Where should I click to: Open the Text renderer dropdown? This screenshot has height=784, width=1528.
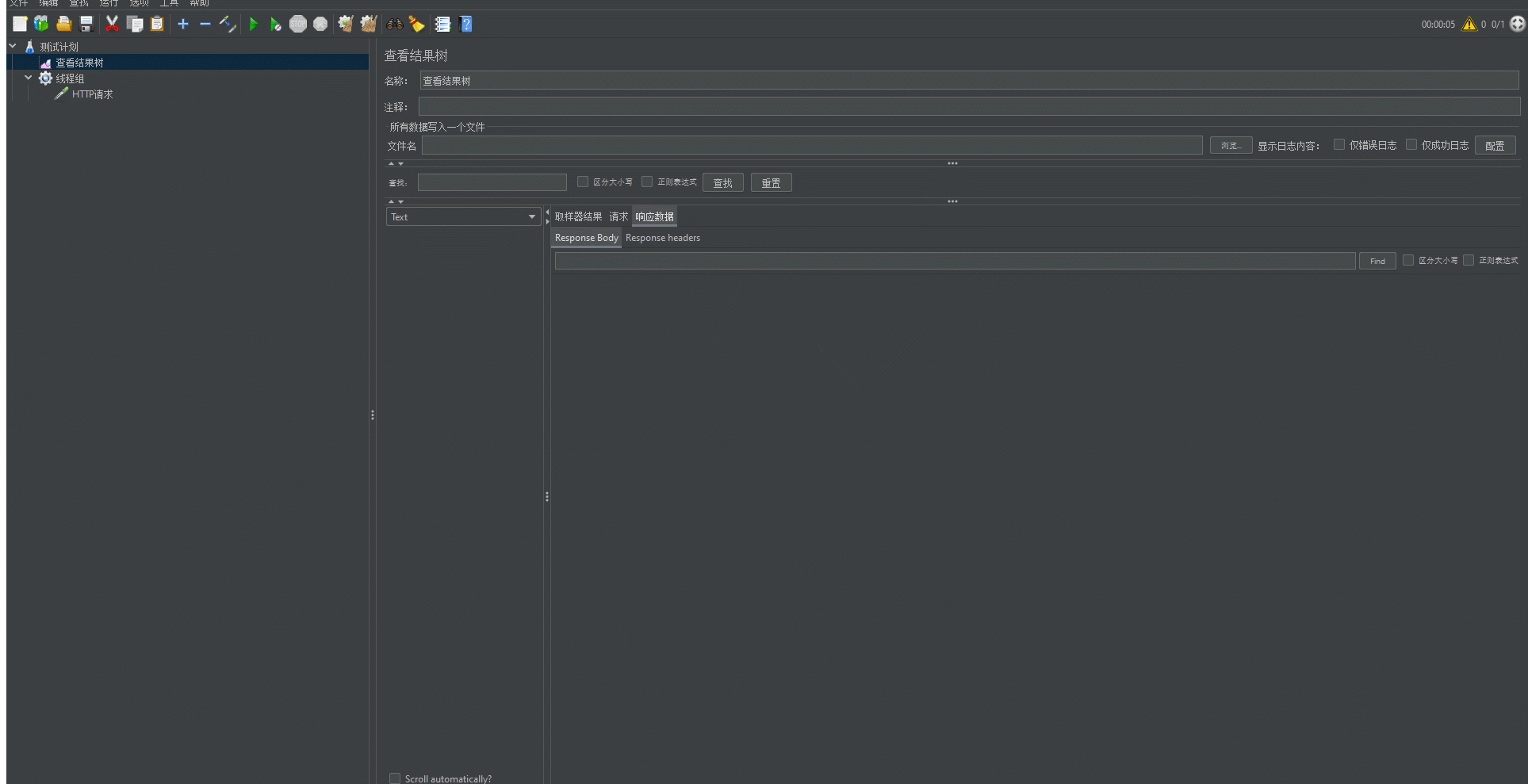click(463, 217)
